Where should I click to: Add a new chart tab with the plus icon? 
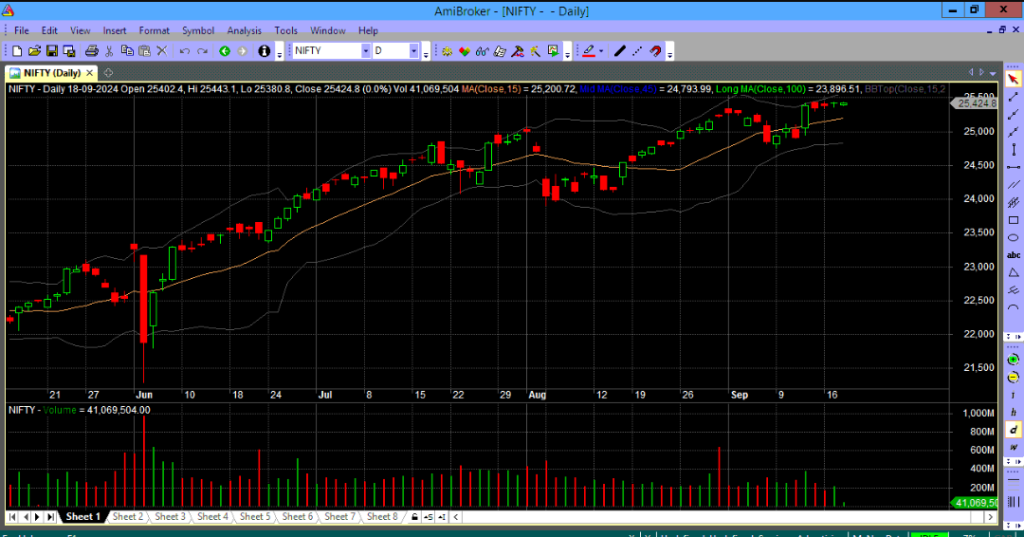(108, 73)
